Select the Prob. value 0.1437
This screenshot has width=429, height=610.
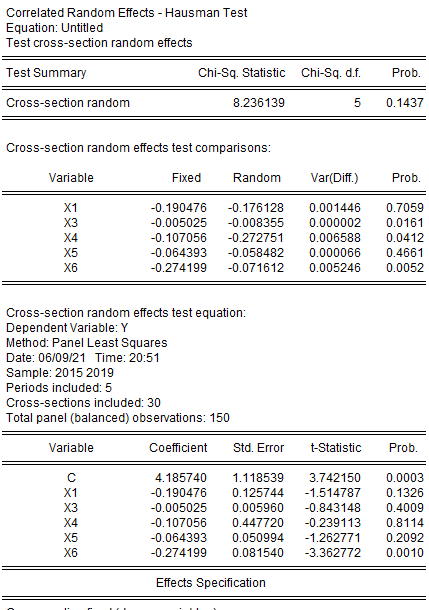point(404,103)
